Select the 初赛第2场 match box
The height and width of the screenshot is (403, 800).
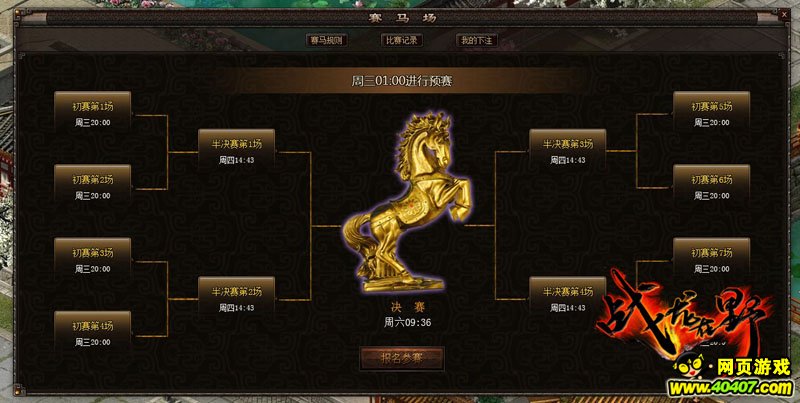pos(93,186)
